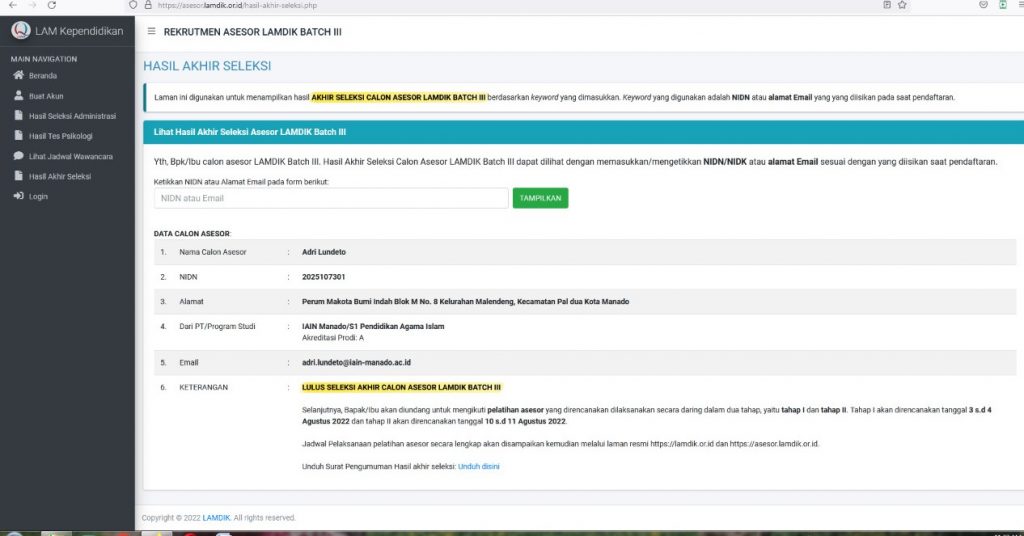Click the Unduh disini download link

click(478, 467)
